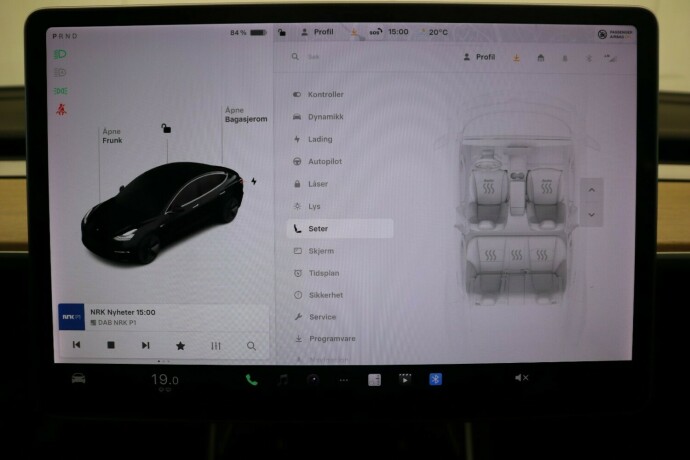Screen dimensions: 690x460
Task: Toggle the rear left seat heater
Action: click(491, 255)
